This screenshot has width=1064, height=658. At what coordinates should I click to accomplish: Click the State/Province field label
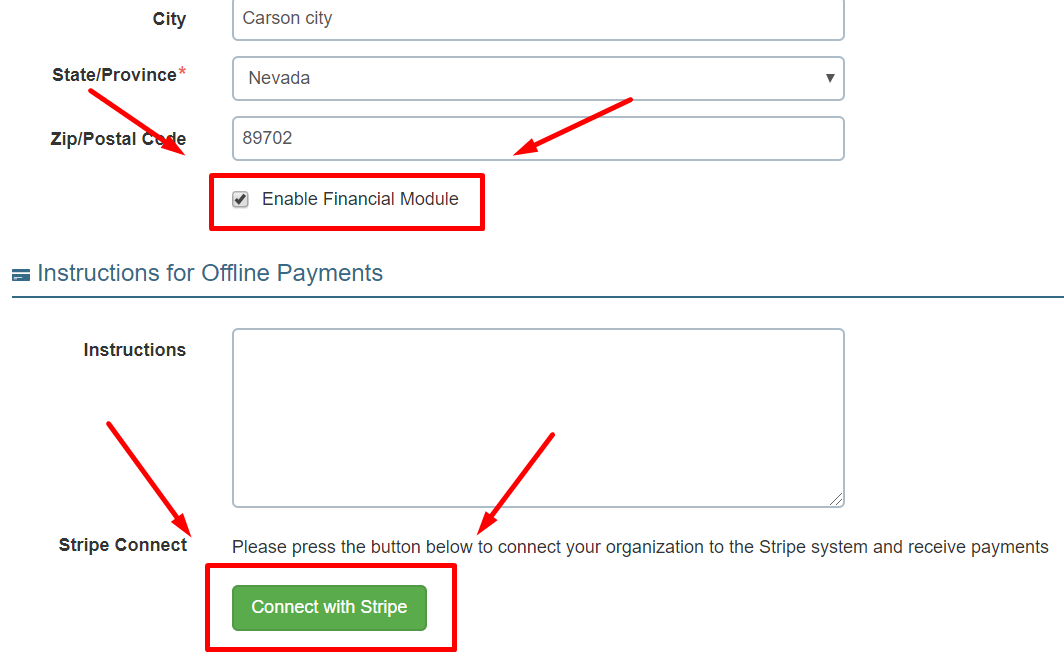click(114, 75)
